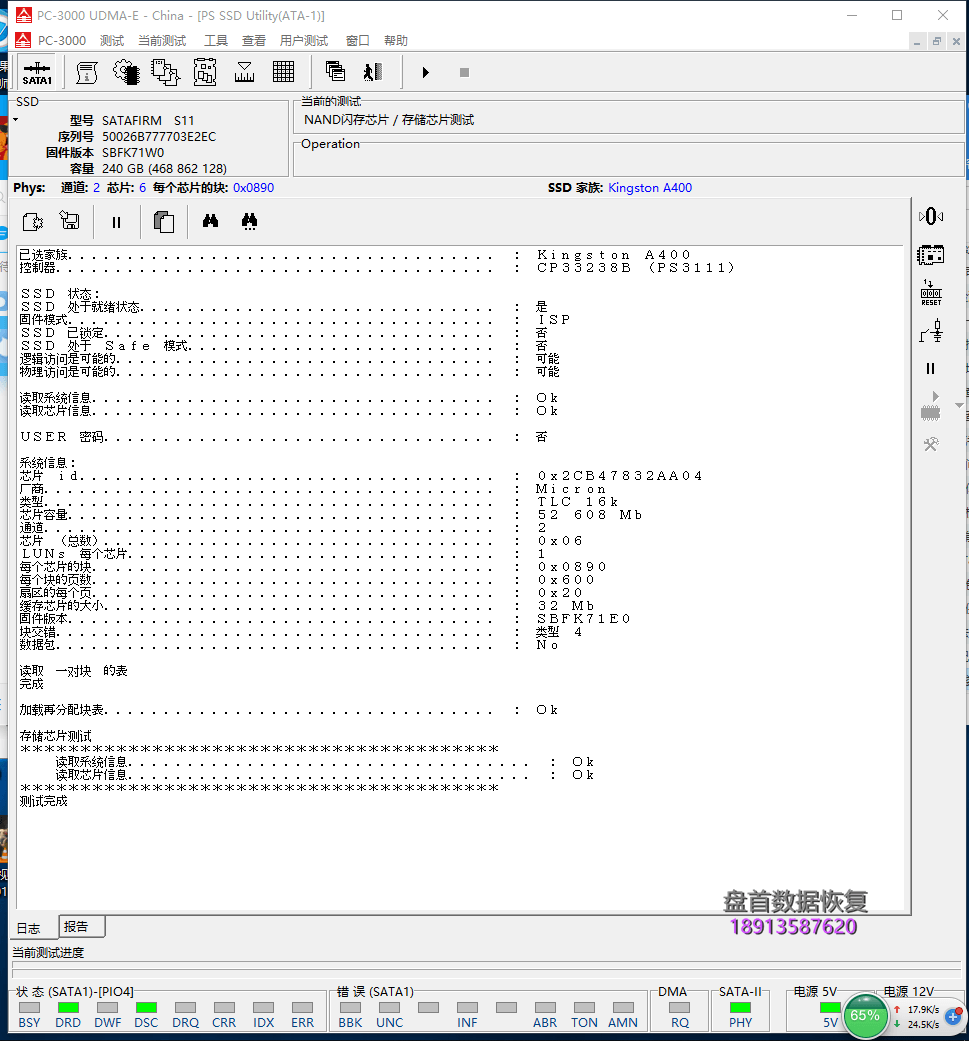The image size is (969, 1041).
Task: Stop test with the square stop button
Action: tap(465, 72)
